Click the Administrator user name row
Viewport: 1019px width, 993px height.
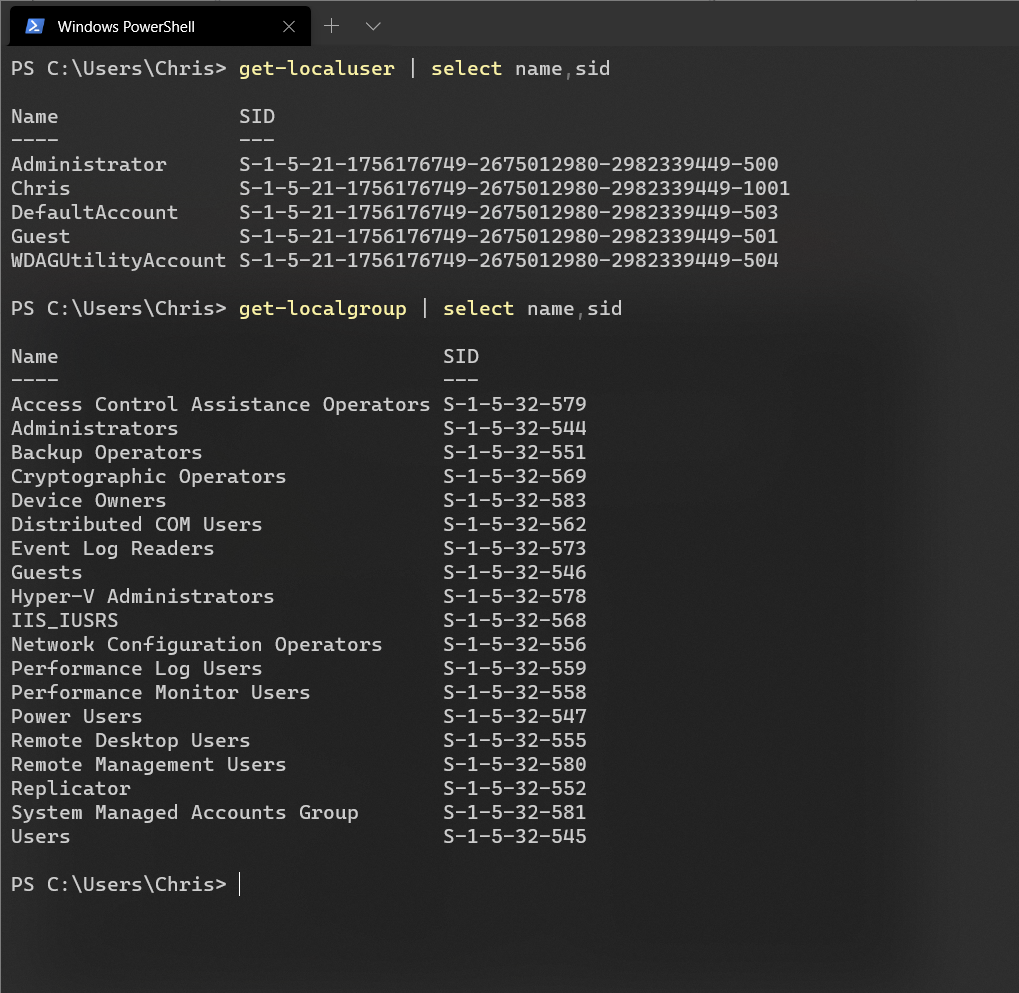(x=89, y=164)
